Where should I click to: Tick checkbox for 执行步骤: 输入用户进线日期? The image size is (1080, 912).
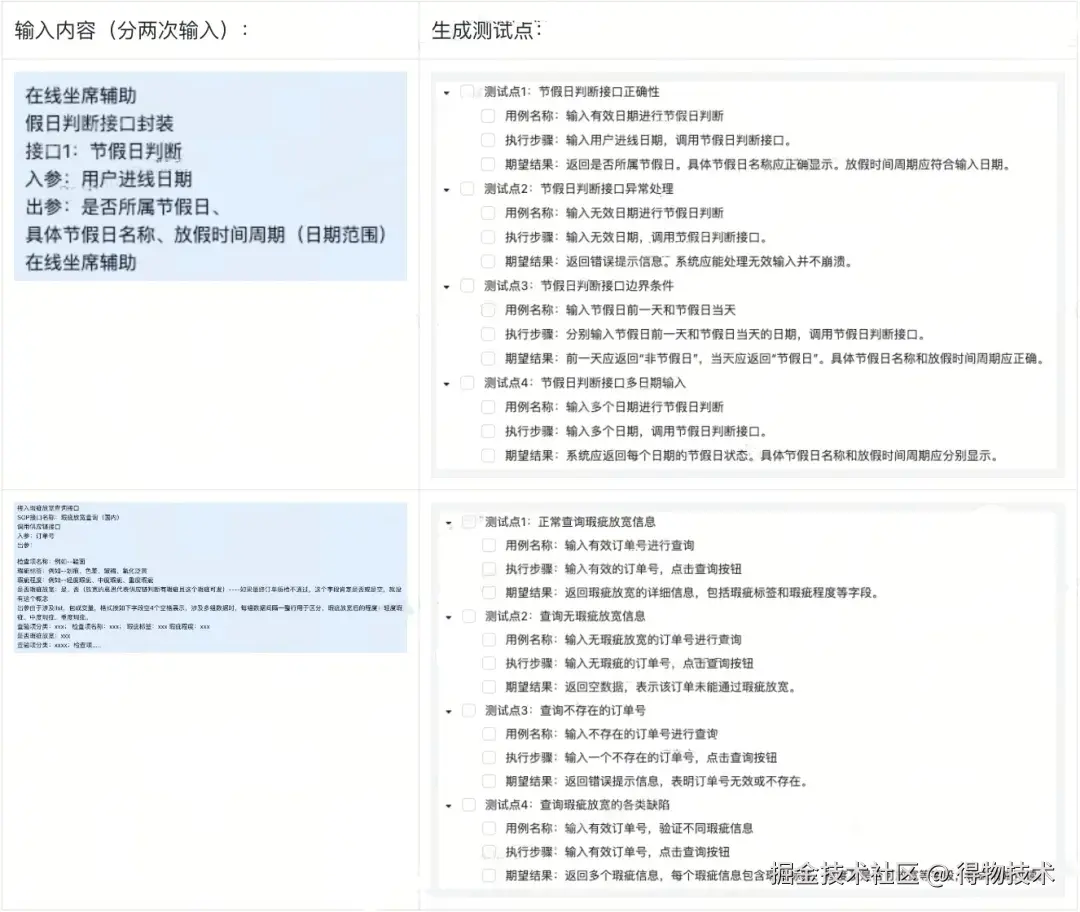[488, 140]
